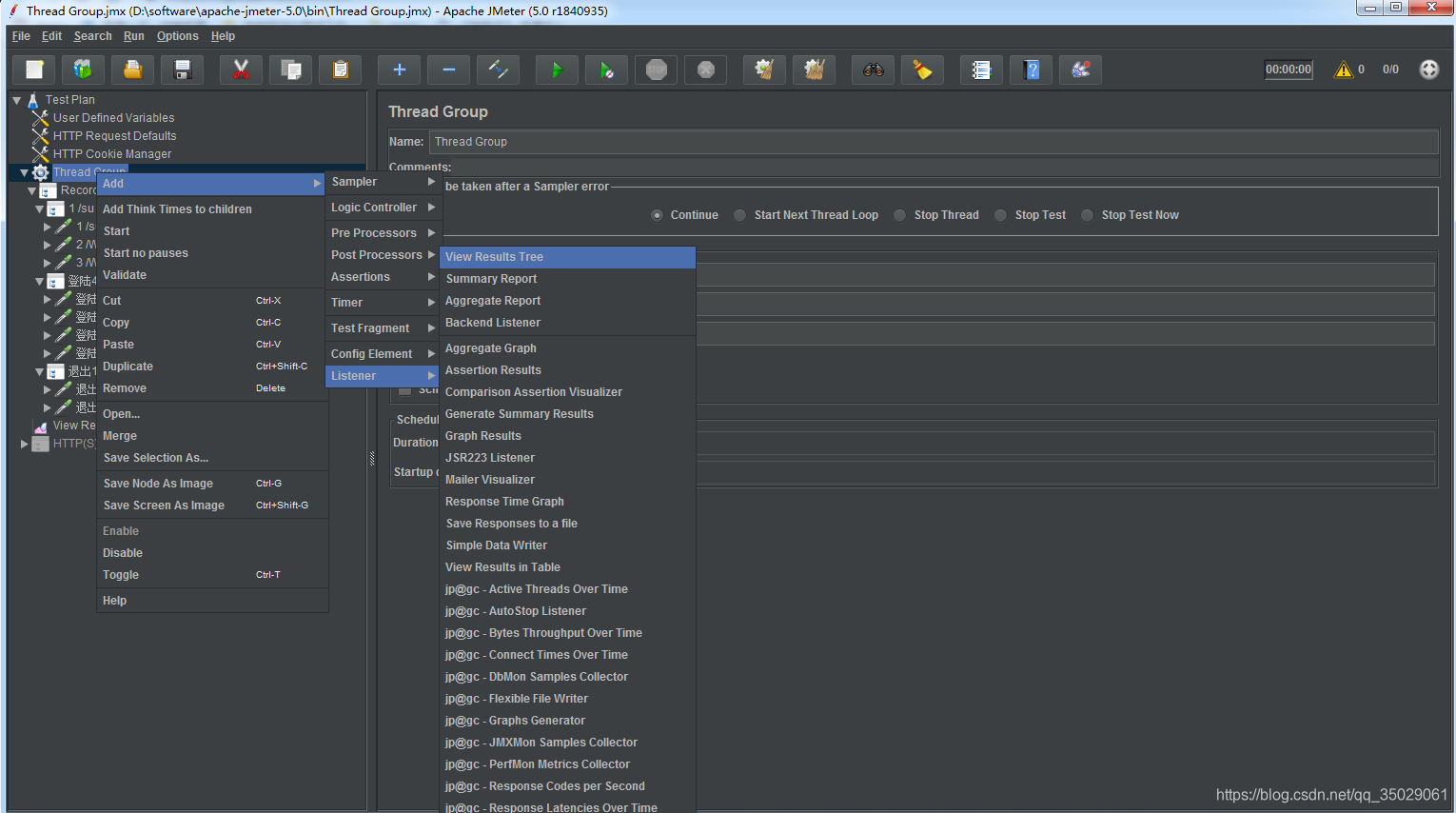Choose Add Think Times to children
This screenshot has width=1456, height=813.
211,209
